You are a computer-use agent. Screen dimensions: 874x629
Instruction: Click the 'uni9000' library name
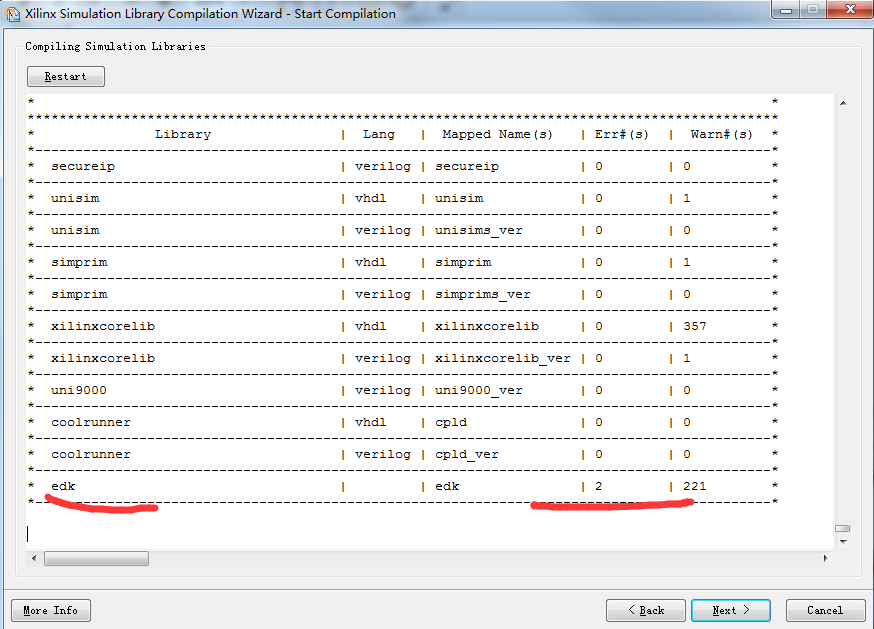79,390
